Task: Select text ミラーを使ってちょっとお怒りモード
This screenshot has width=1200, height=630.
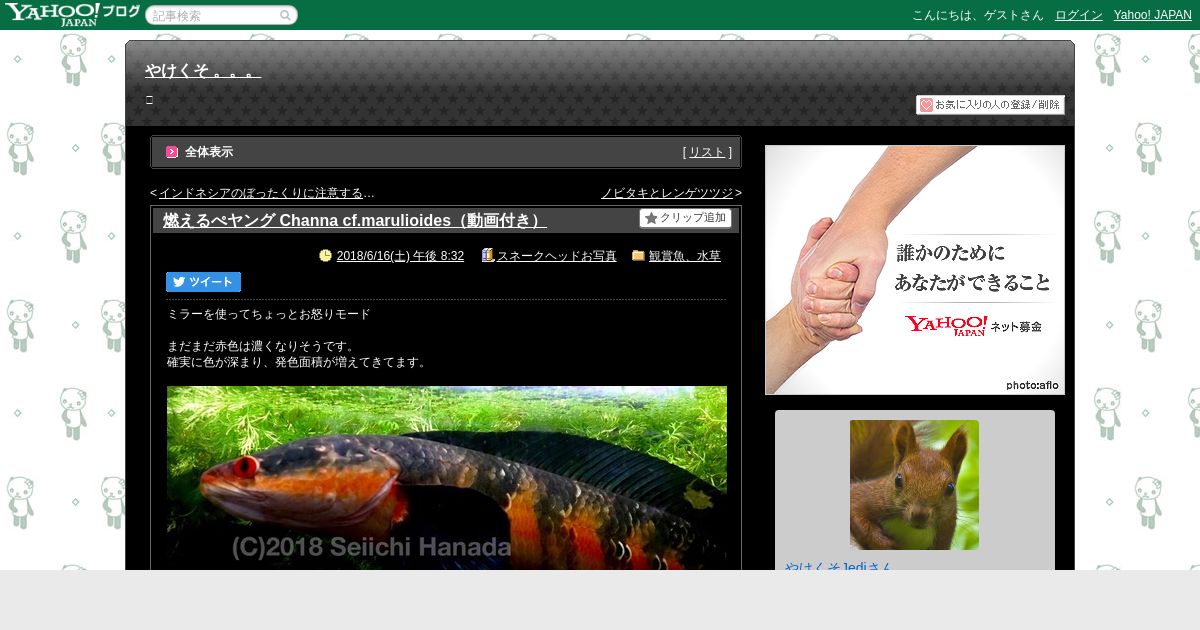Action: [269, 314]
